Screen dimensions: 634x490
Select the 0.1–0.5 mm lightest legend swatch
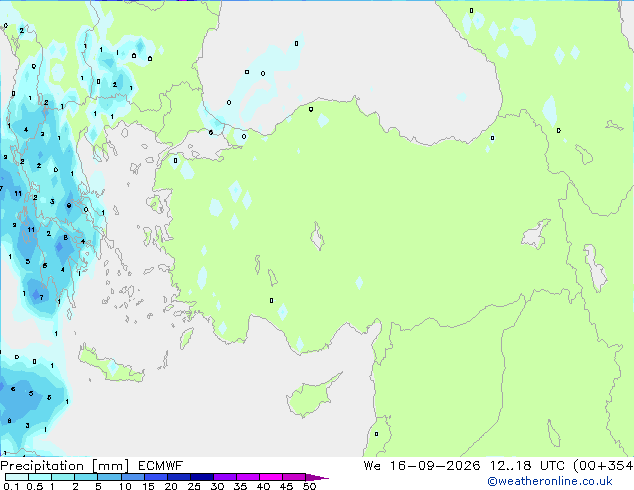point(17,477)
